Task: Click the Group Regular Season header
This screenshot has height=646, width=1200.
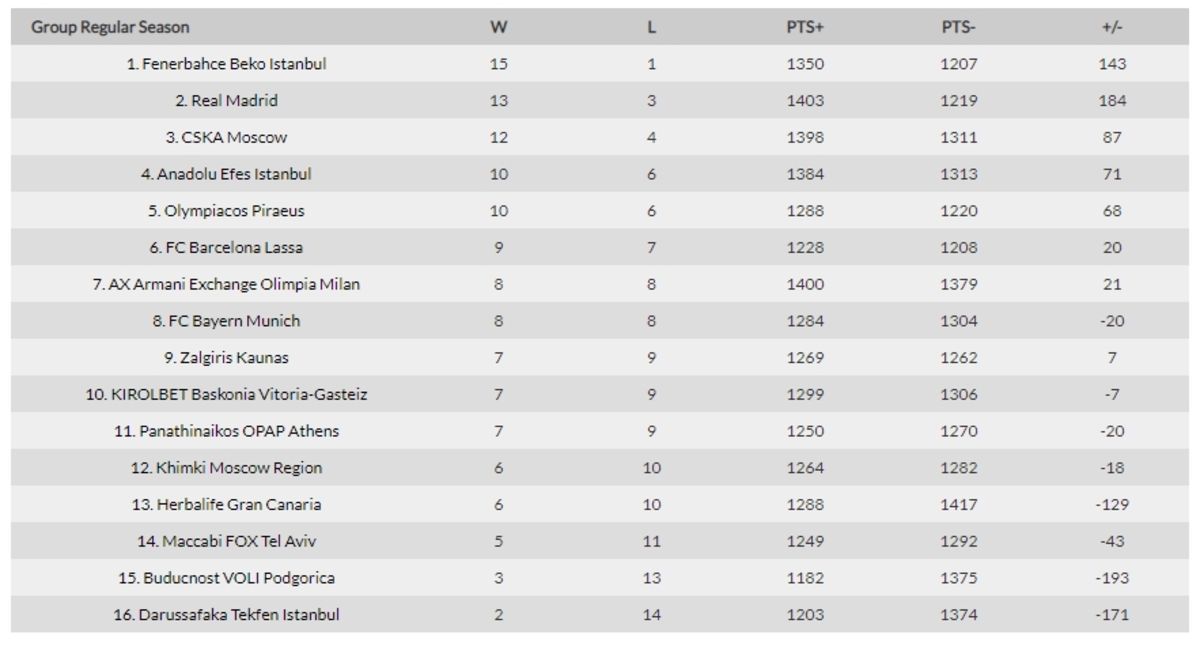Action: point(110,27)
